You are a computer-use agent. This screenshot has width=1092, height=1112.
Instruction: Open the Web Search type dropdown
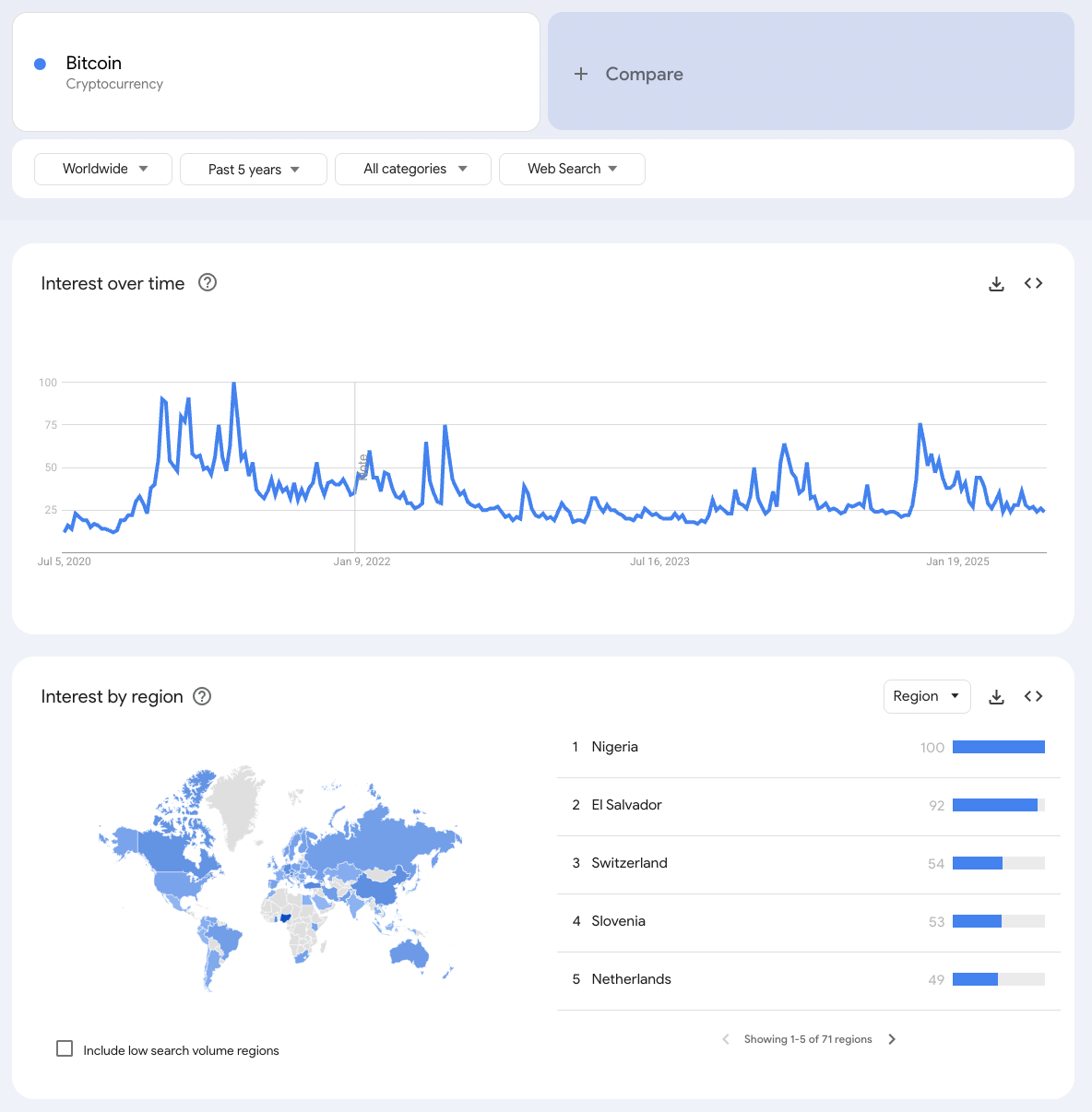pyautogui.click(x=572, y=169)
